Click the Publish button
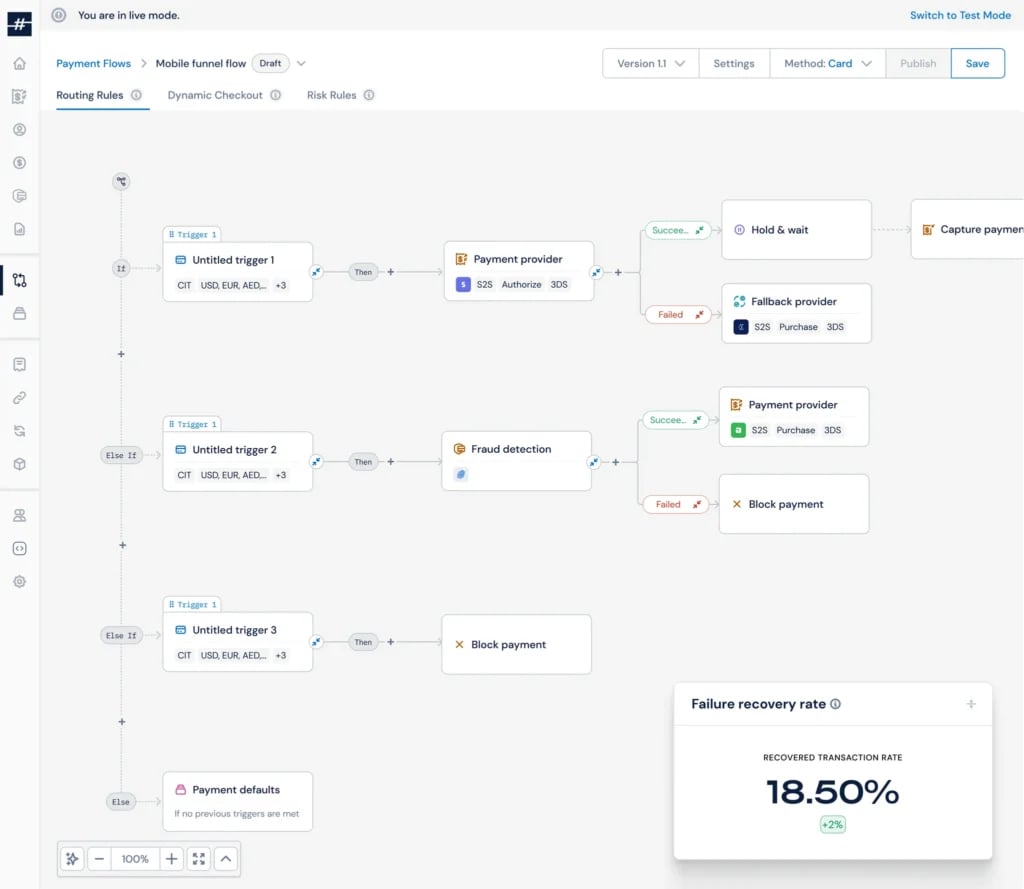Viewport: 1024px width, 889px height. 917,62
